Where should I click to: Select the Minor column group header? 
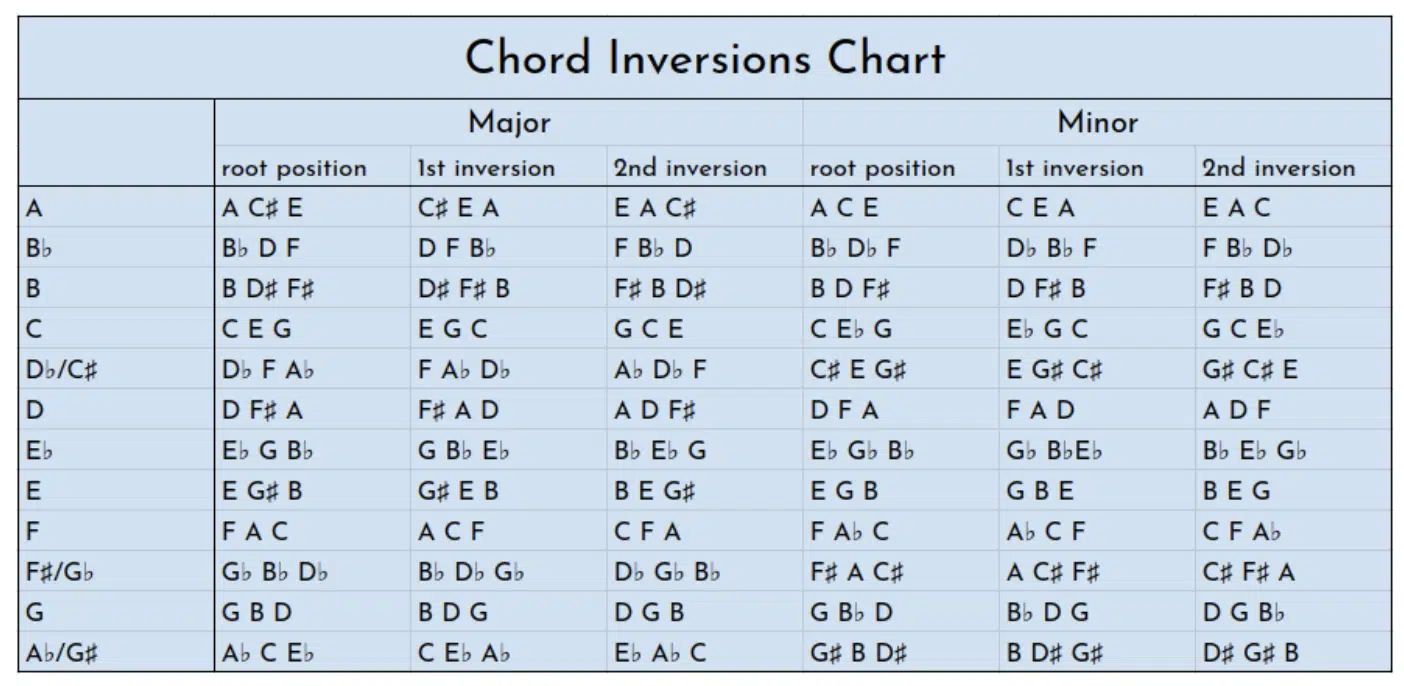(1097, 123)
